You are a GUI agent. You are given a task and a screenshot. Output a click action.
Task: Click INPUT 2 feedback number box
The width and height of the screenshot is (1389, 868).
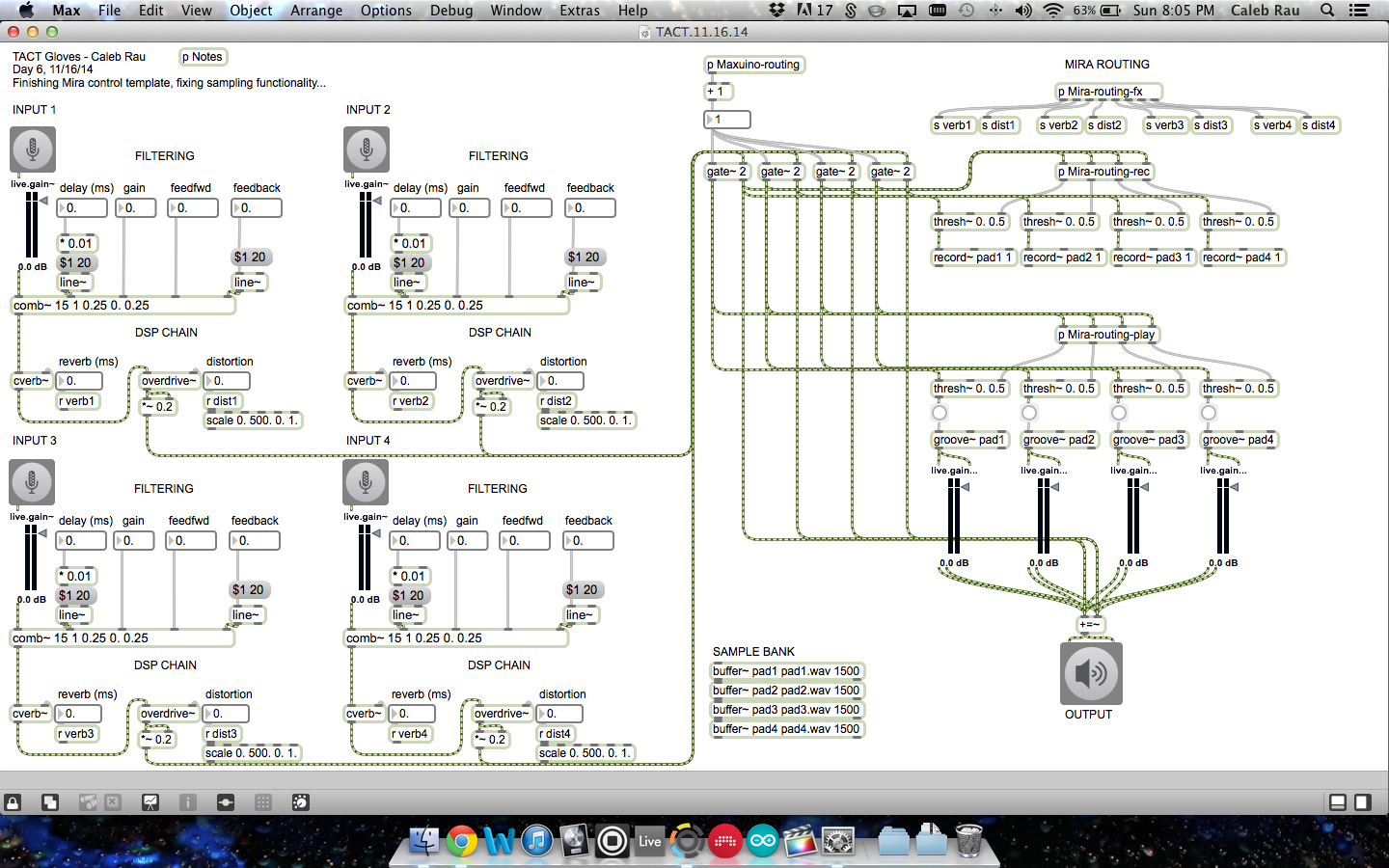point(590,208)
